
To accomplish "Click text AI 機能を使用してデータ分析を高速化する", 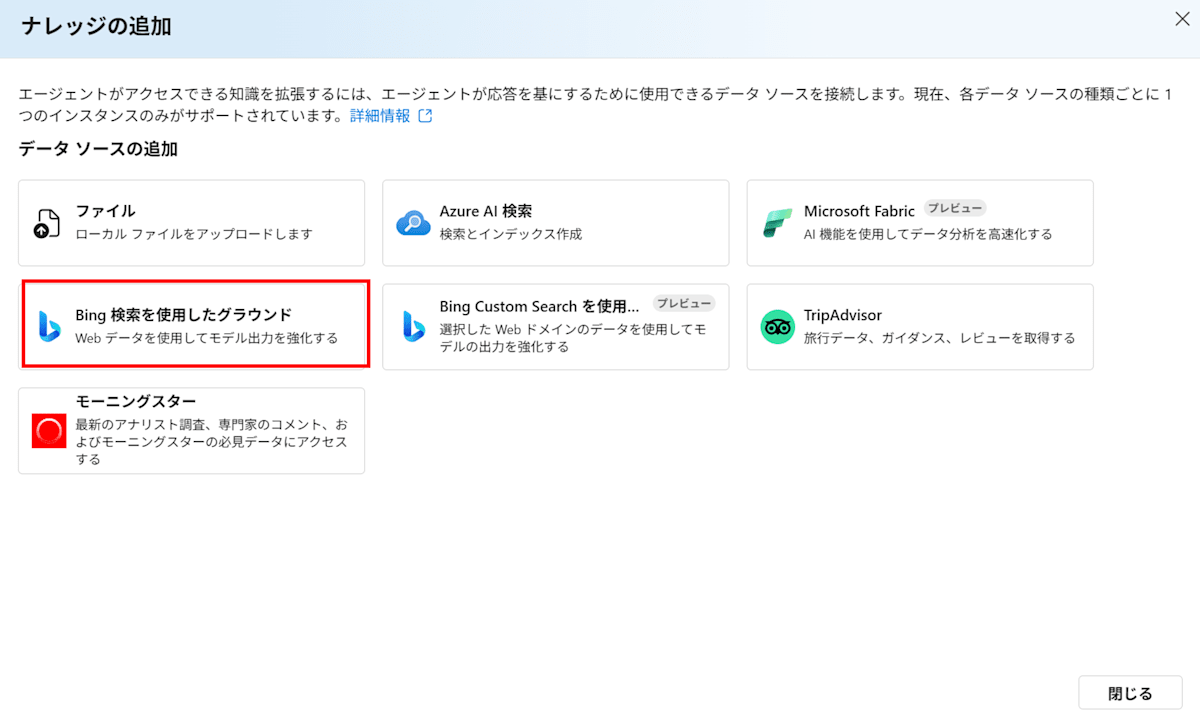I will [928, 234].
